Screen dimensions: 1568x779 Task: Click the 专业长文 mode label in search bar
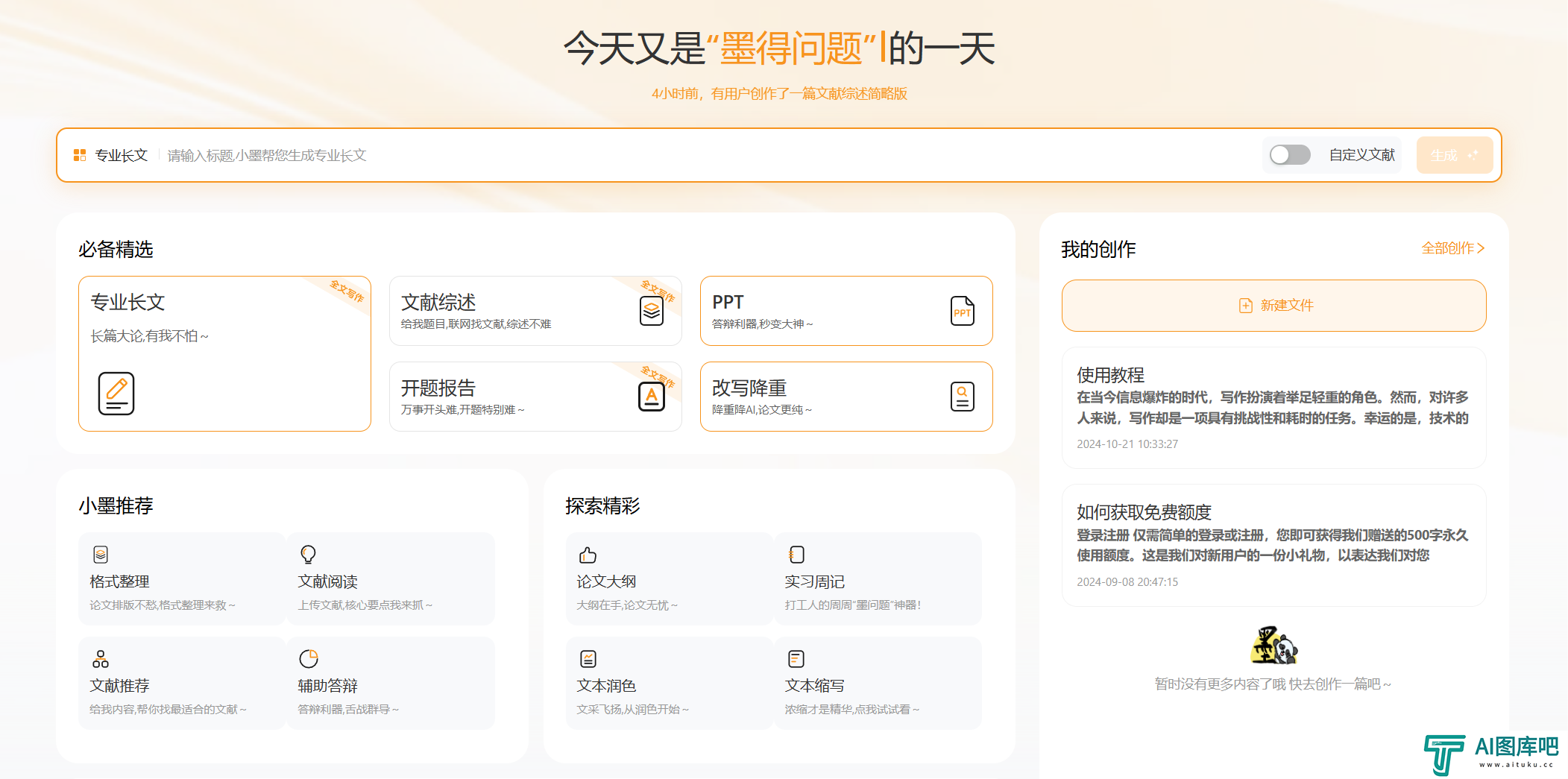[121, 155]
